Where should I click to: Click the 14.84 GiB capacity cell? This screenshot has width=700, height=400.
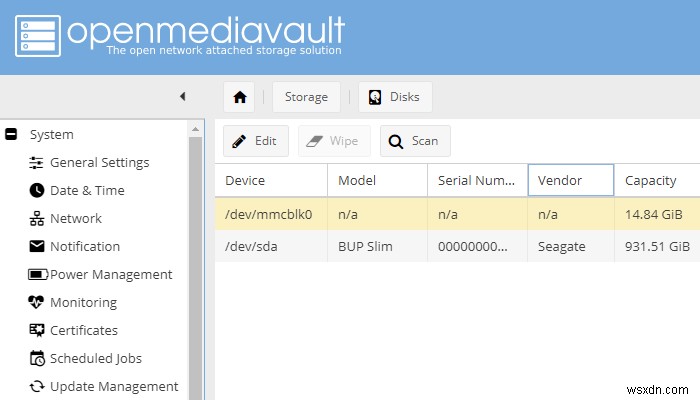click(x=657, y=214)
